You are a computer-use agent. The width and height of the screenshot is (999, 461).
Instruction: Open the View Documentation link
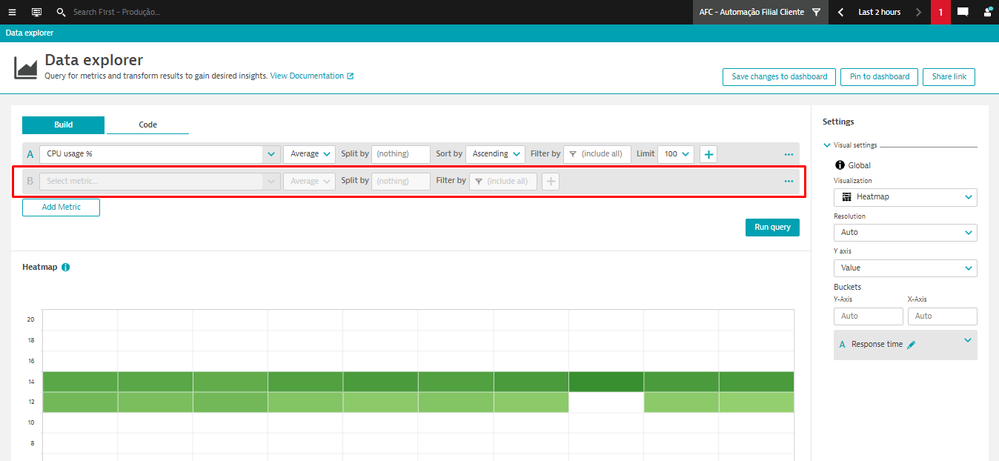pyautogui.click(x=311, y=76)
